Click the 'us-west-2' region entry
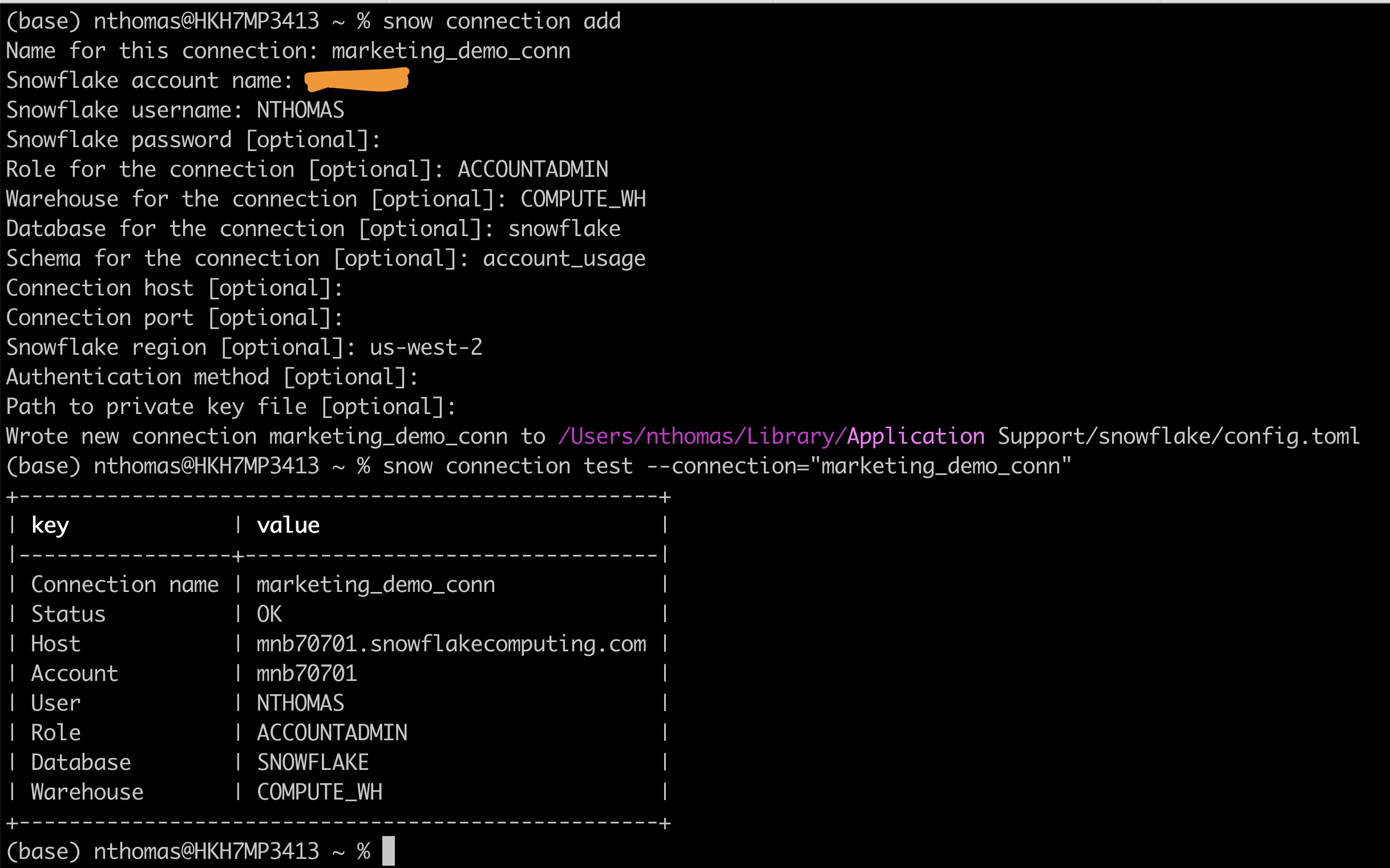1390x868 pixels. point(426,347)
